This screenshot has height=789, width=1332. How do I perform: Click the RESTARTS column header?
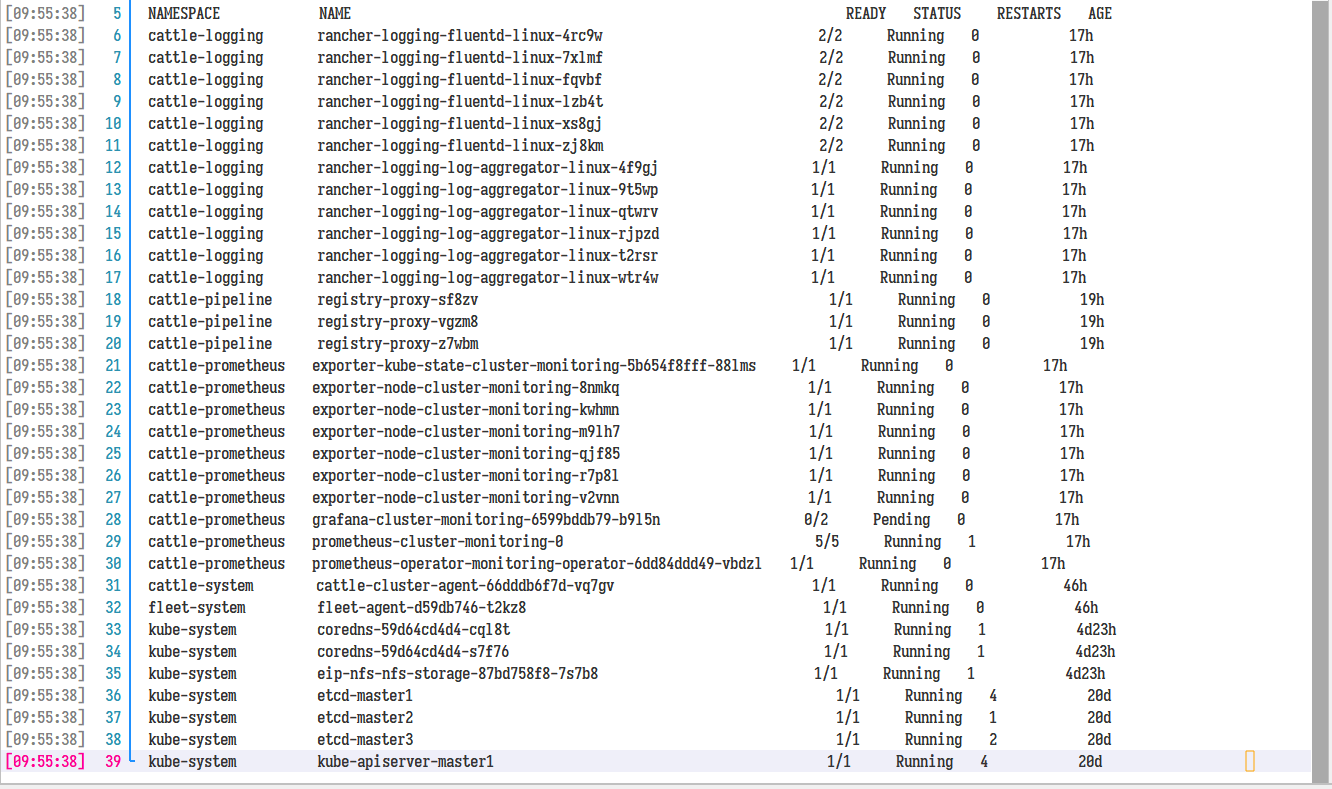coord(1028,13)
